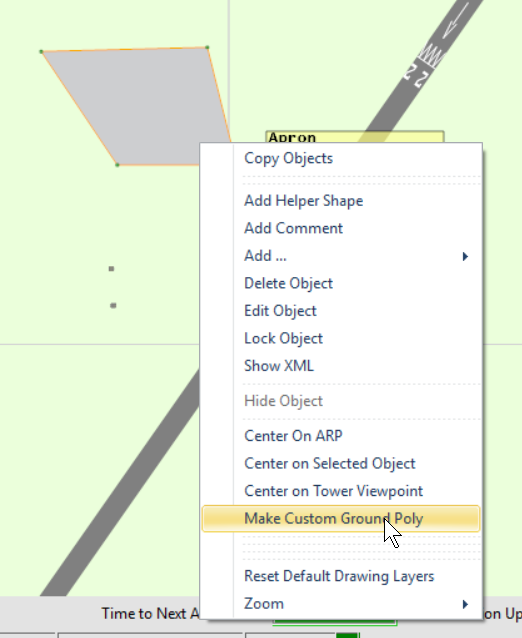522x638 pixels.
Task: Click the top-right apron vertex point
Action: (x=207, y=48)
